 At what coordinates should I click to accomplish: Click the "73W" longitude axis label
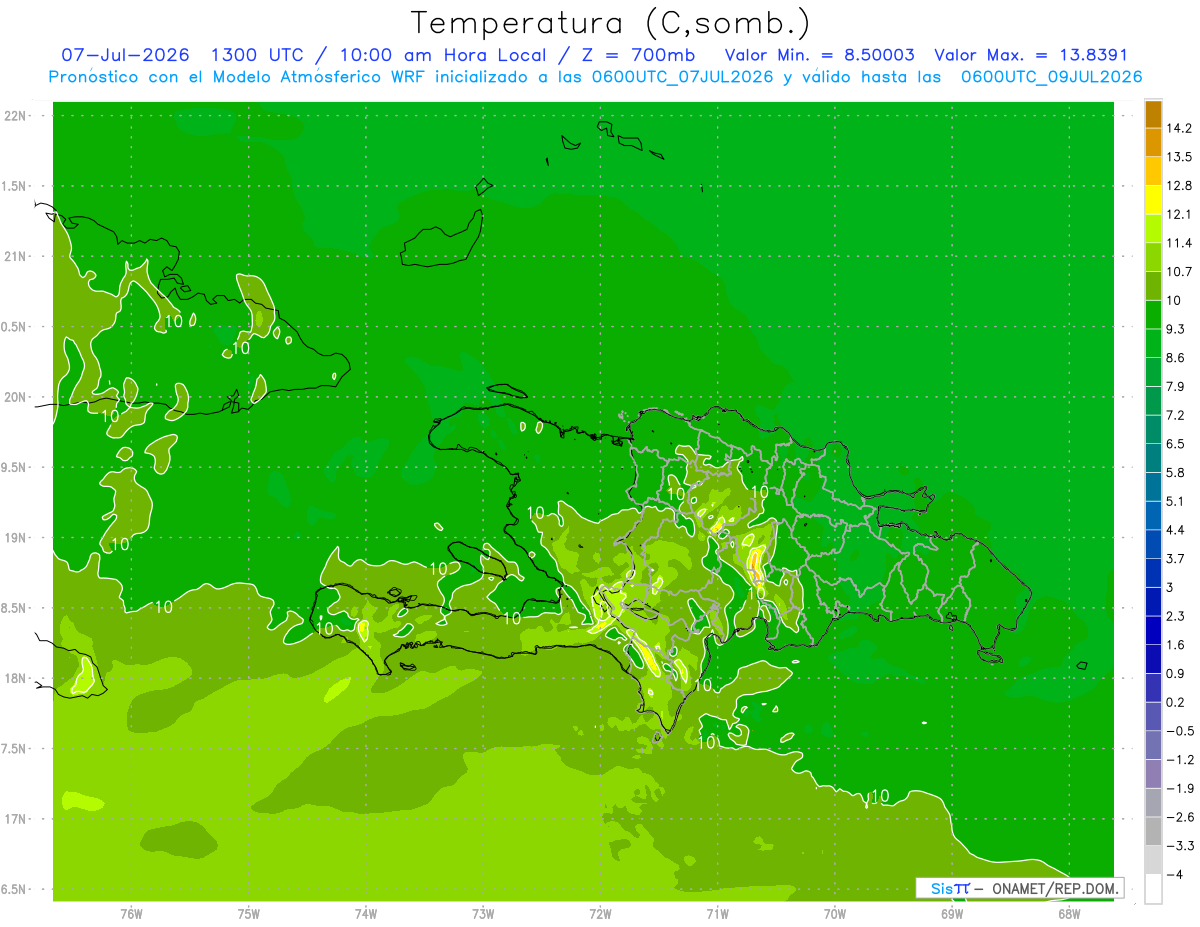(483, 913)
